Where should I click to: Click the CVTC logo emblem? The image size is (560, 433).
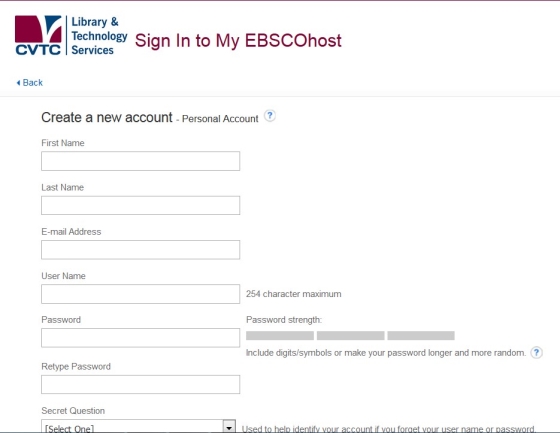38,35
